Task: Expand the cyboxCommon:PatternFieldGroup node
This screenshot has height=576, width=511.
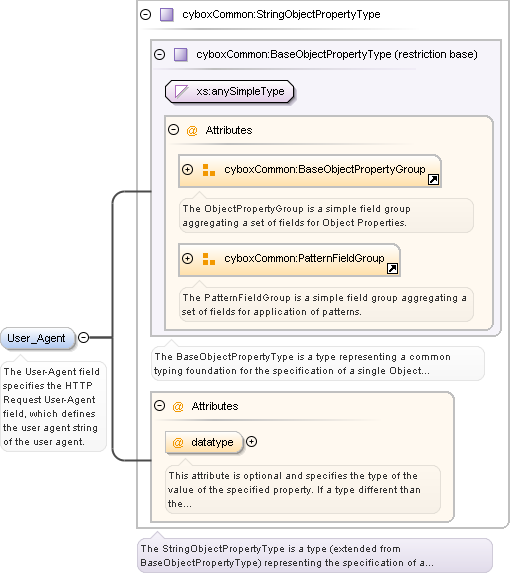Action: click(x=187, y=258)
